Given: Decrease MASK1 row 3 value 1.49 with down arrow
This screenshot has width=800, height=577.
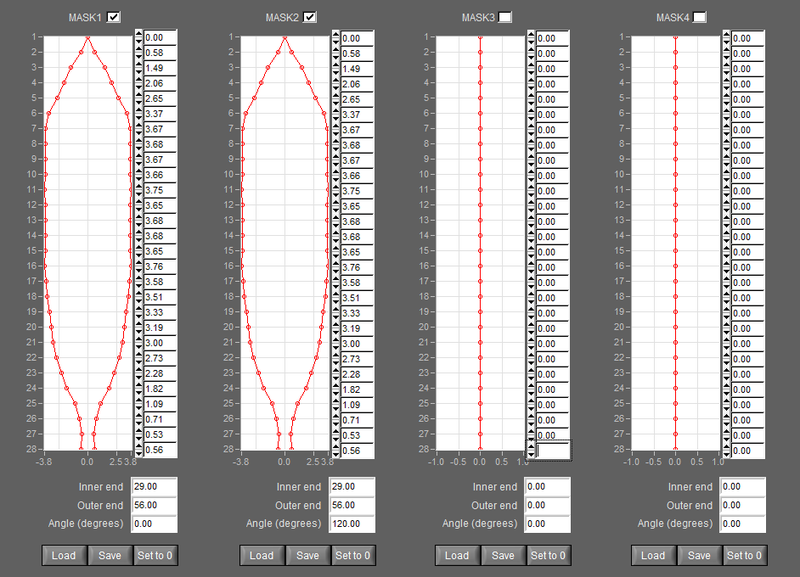Looking at the screenshot, I should click(x=139, y=72).
